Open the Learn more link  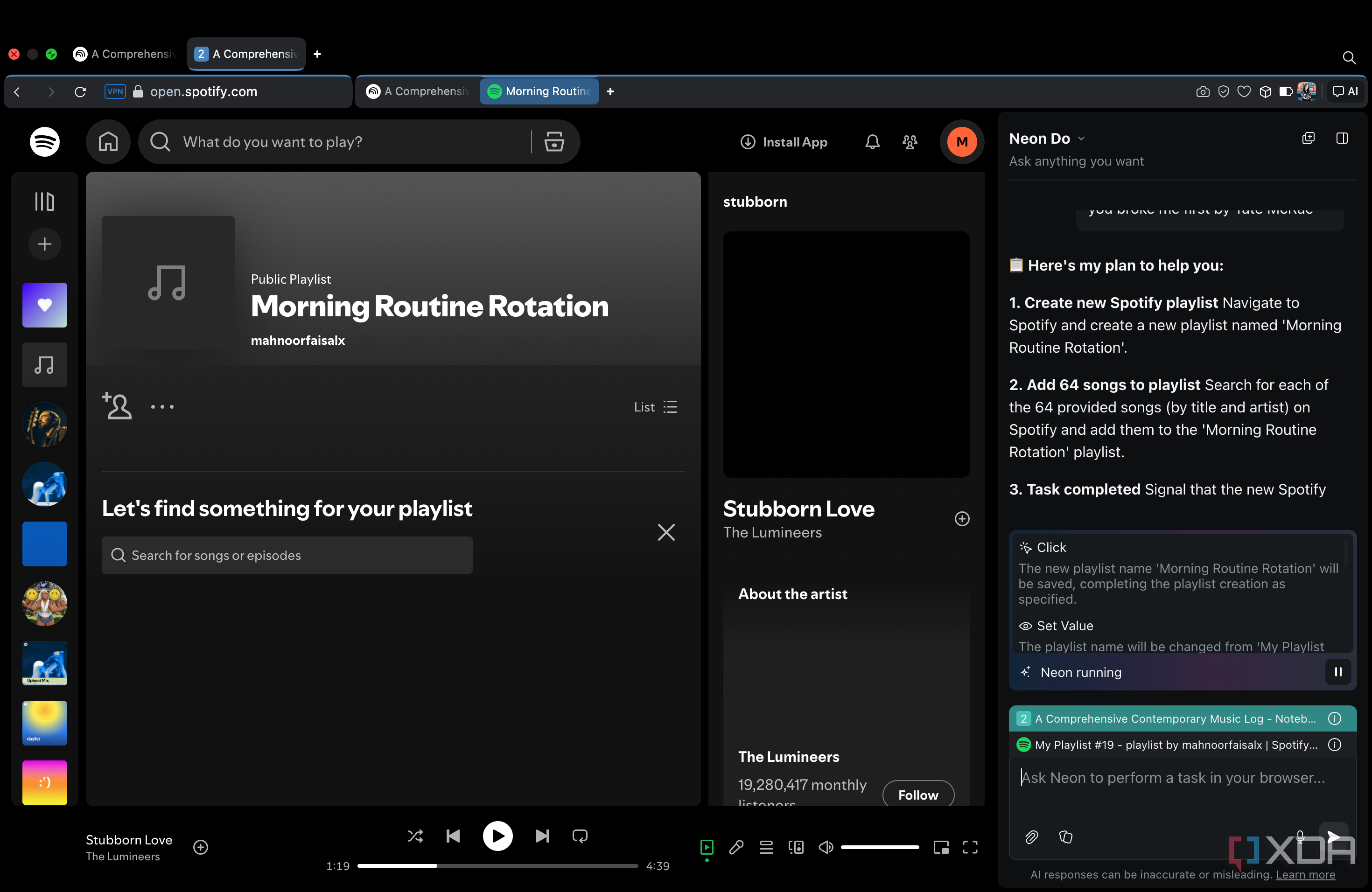click(x=1305, y=874)
